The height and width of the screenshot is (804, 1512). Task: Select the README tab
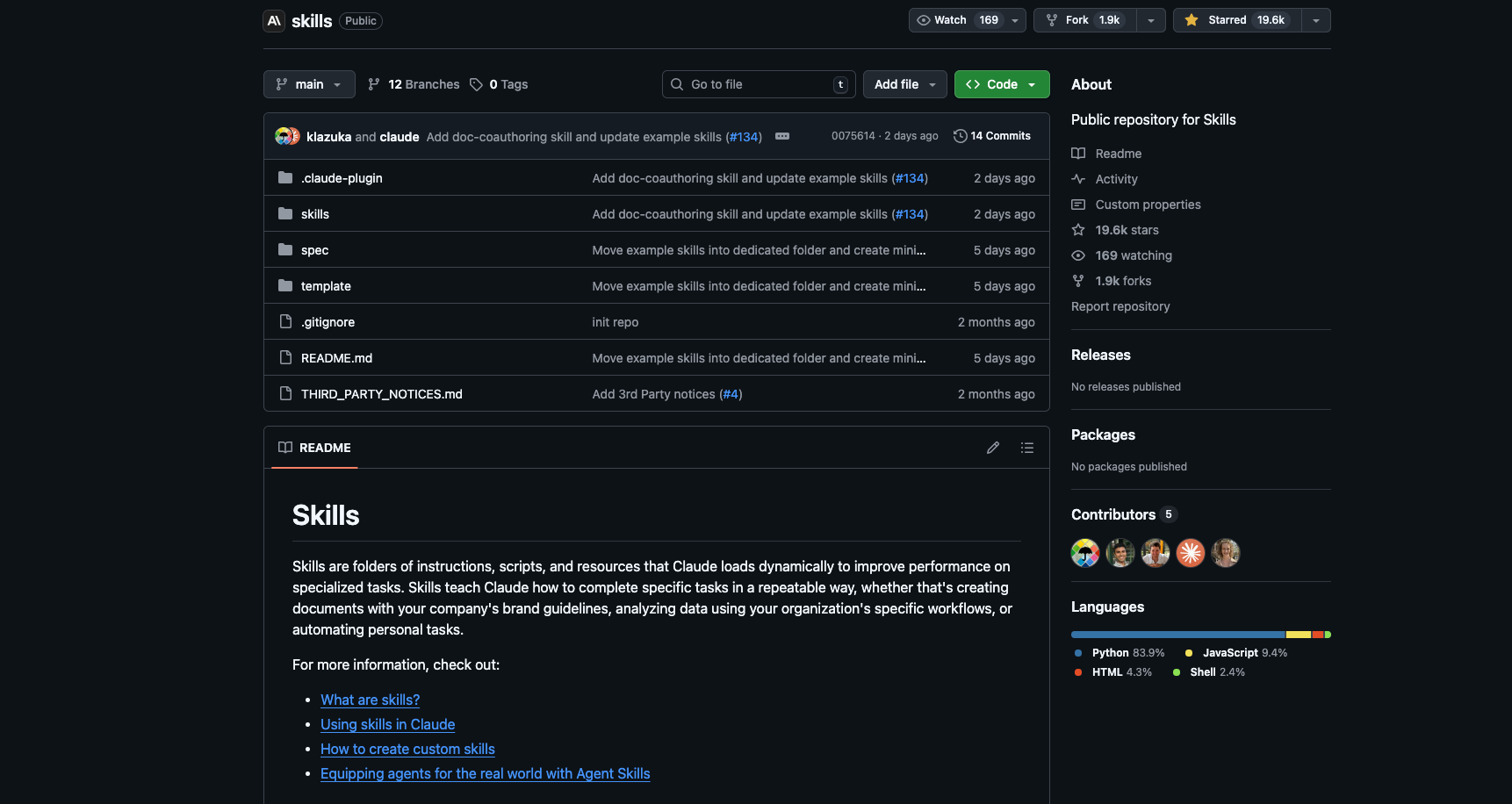coord(315,448)
